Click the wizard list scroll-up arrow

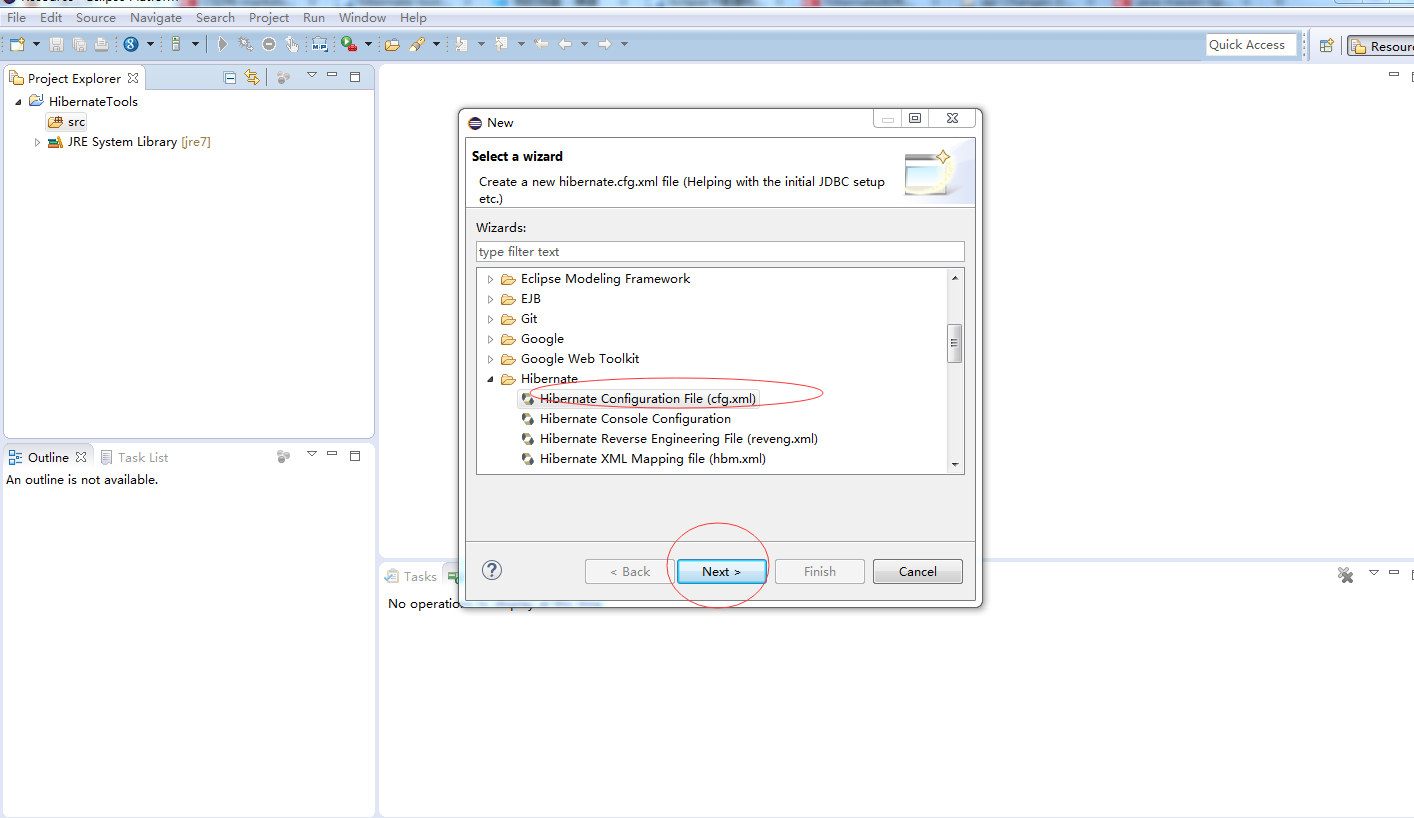click(955, 278)
